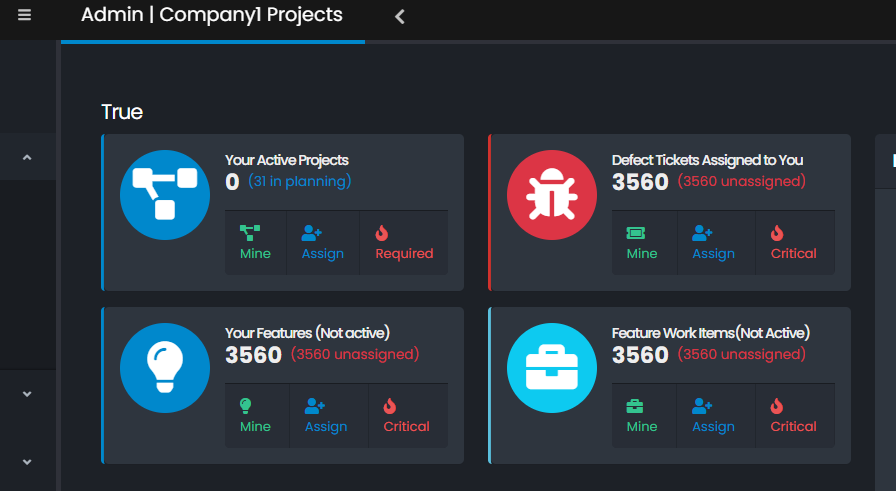Viewport: 896px width, 491px height.
Task: Show Mine under Feature Work Items
Action: [641, 416]
